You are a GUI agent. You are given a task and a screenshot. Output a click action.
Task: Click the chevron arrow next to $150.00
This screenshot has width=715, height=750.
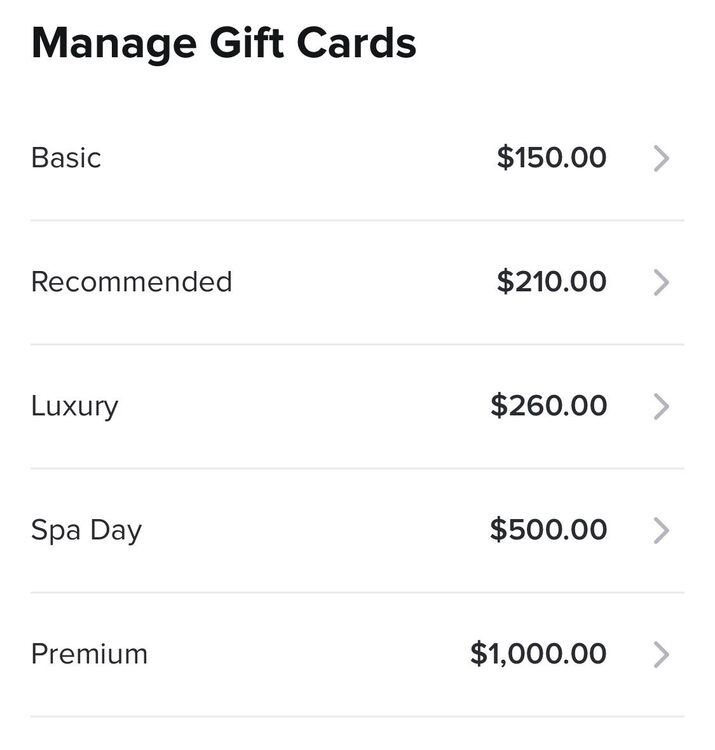(x=661, y=158)
